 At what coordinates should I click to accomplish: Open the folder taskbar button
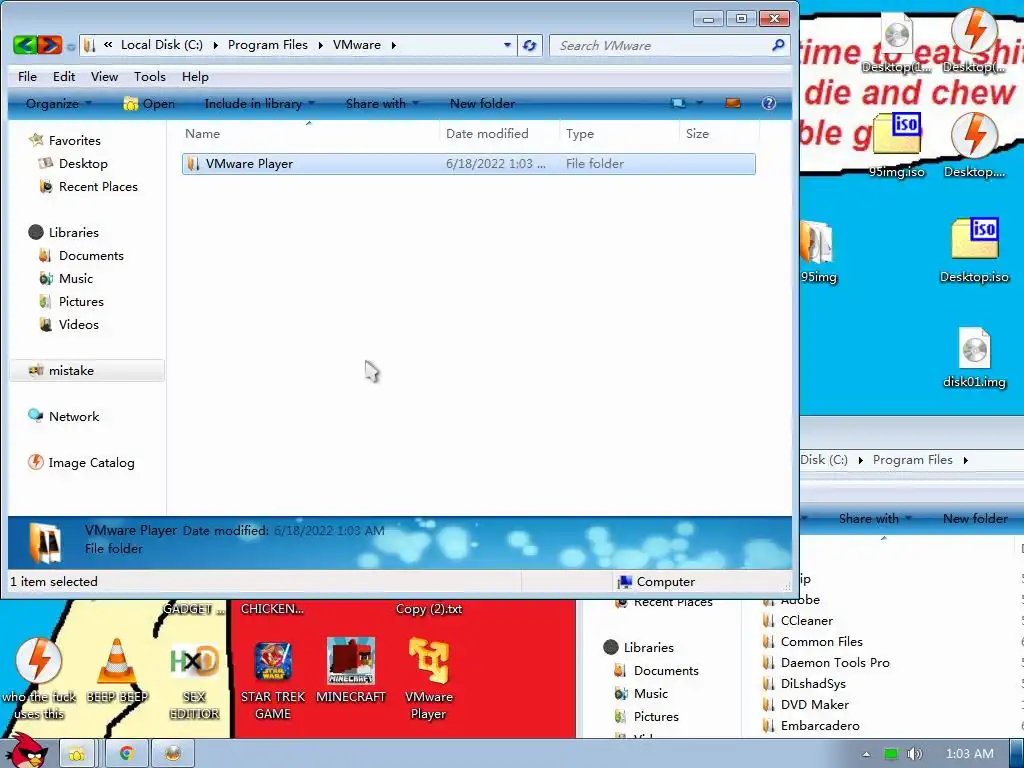pyautogui.click(x=77, y=754)
